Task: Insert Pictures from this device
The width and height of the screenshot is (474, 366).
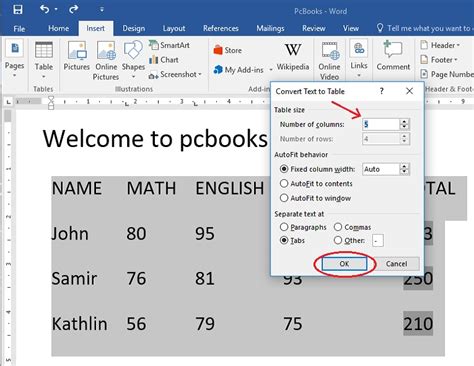Action: pos(77,57)
